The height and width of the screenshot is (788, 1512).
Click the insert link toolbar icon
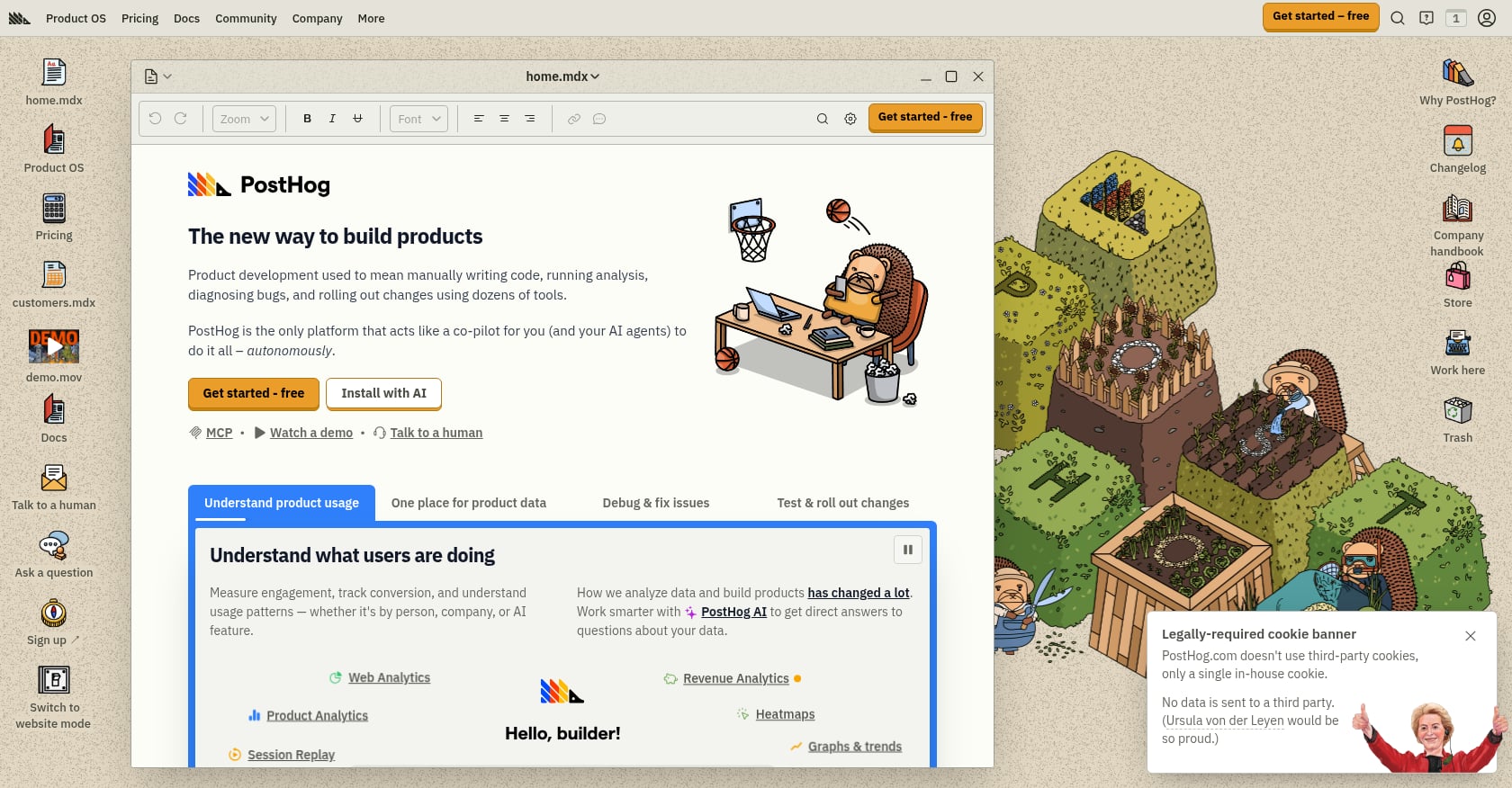(573, 119)
